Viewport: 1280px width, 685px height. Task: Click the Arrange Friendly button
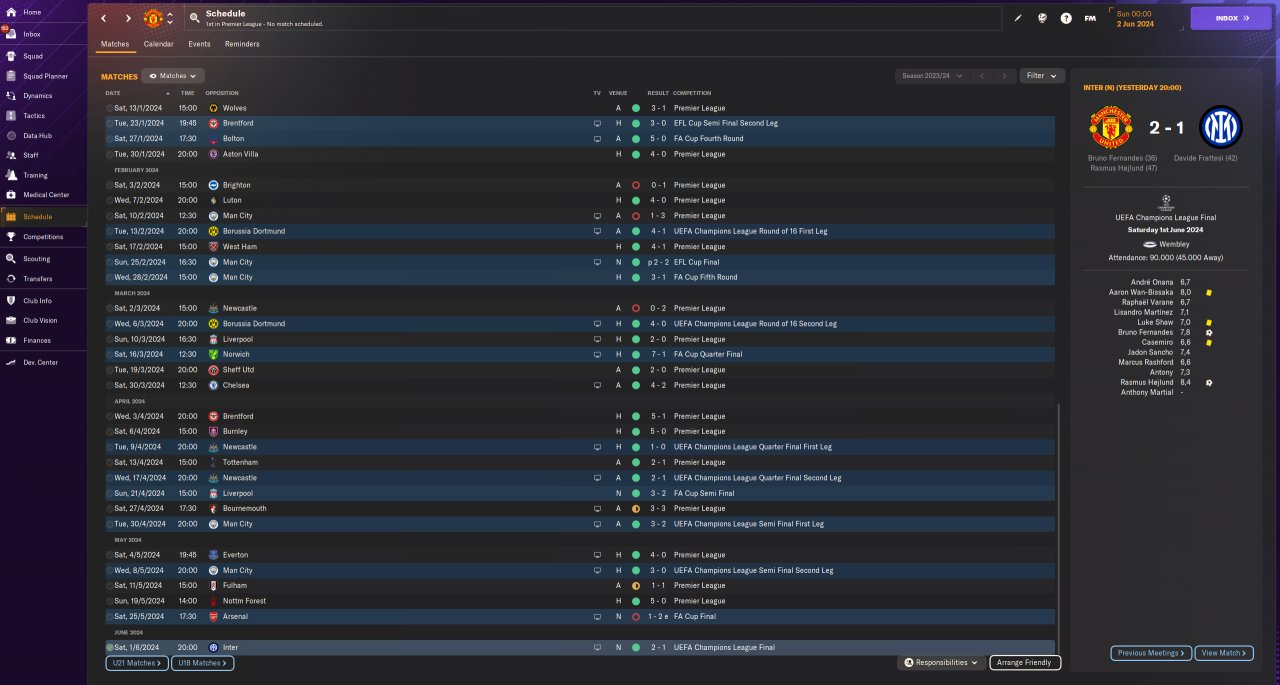(x=1025, y=662)
